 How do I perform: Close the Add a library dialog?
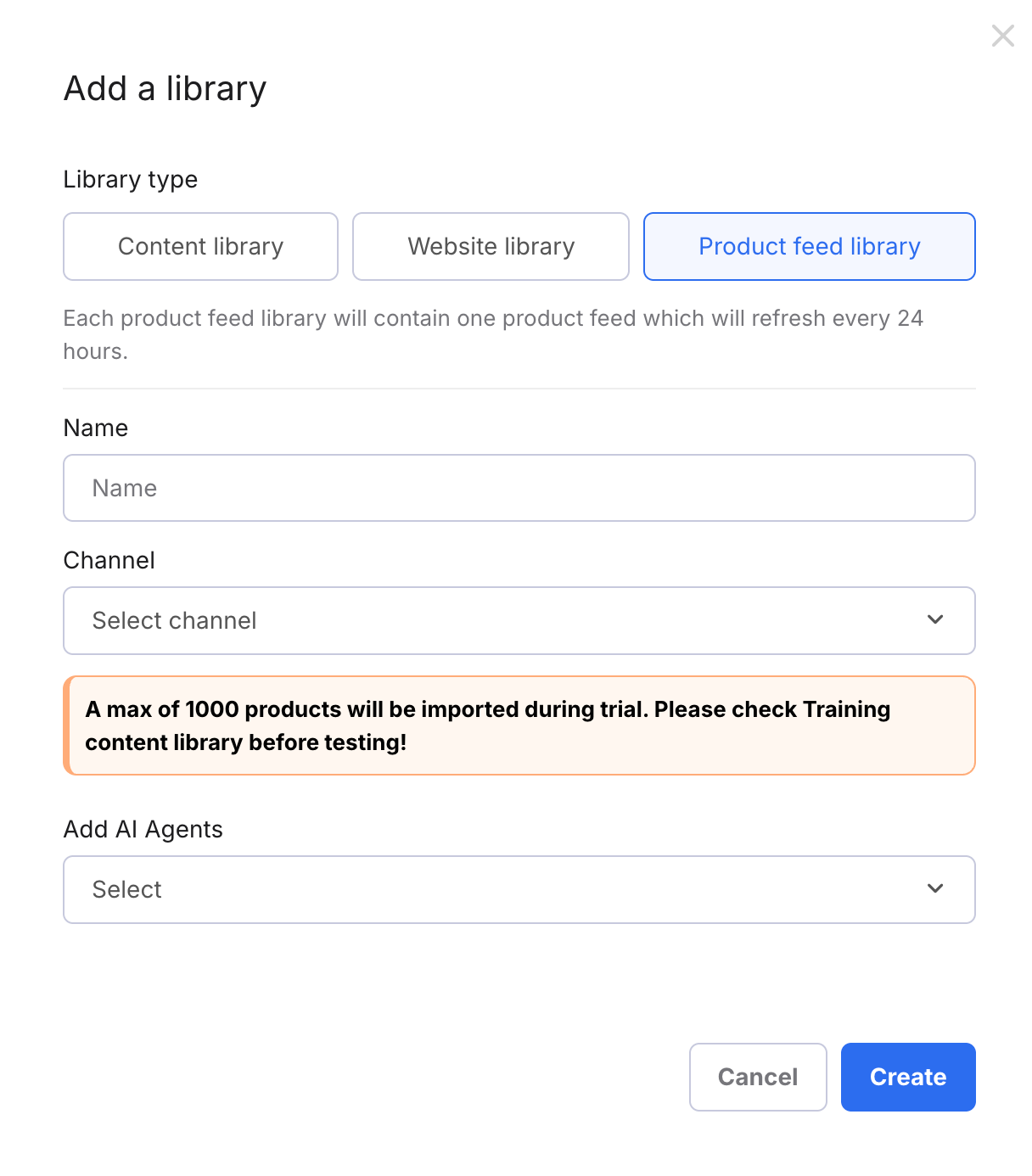(1003, 36)
